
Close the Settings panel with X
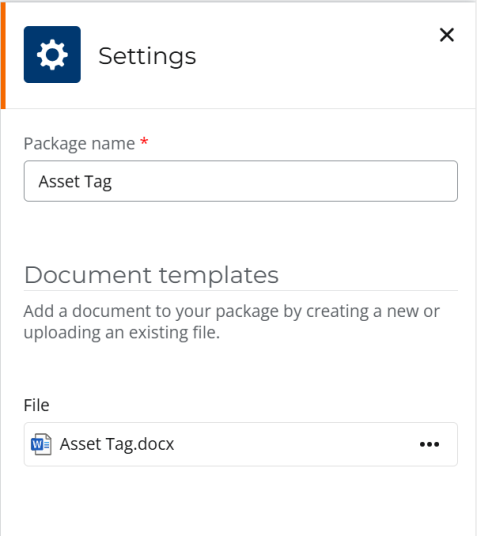[x=447, y=35]
